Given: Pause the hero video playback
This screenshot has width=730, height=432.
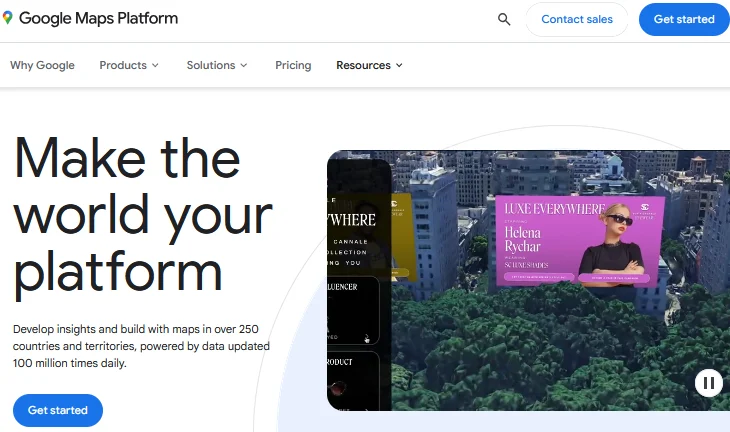Looking at the screenshot, I should coord(709,383).
